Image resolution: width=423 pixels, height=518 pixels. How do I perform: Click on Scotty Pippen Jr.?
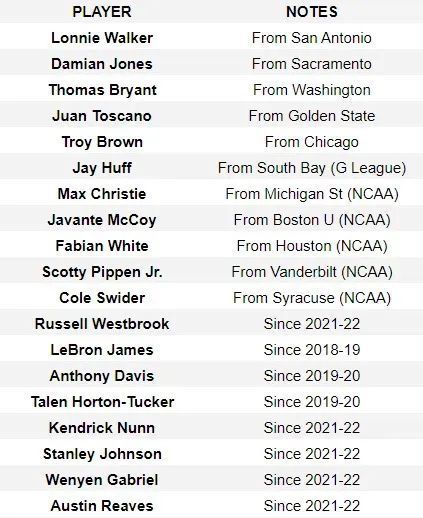pyautogui.click(x=102, y=272)
